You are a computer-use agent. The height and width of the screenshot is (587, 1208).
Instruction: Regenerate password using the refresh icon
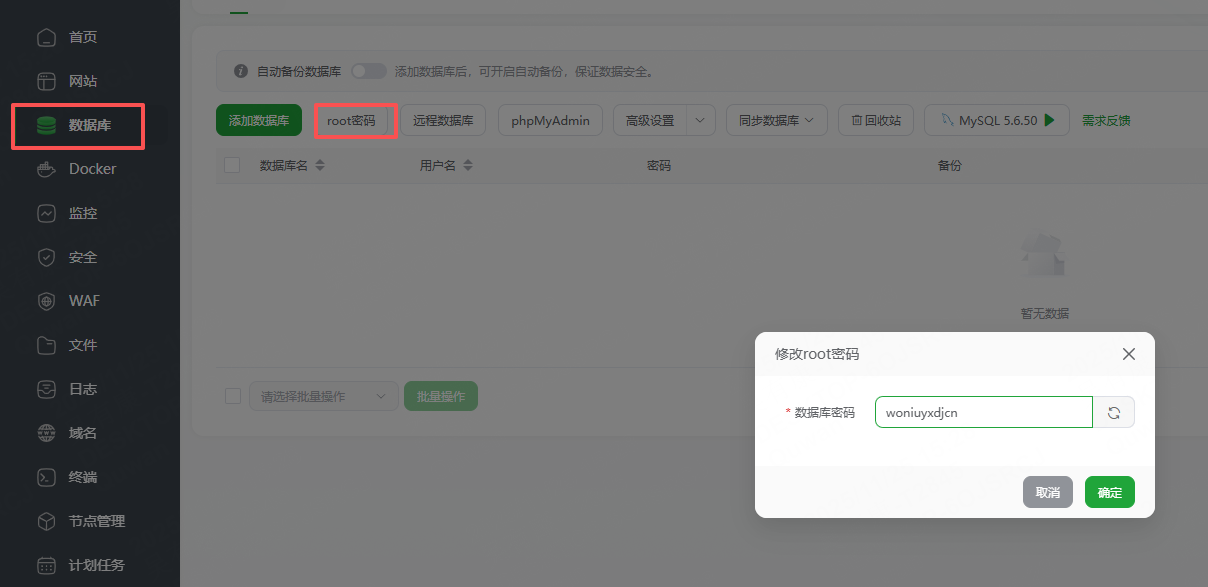tap(1113, 411)
